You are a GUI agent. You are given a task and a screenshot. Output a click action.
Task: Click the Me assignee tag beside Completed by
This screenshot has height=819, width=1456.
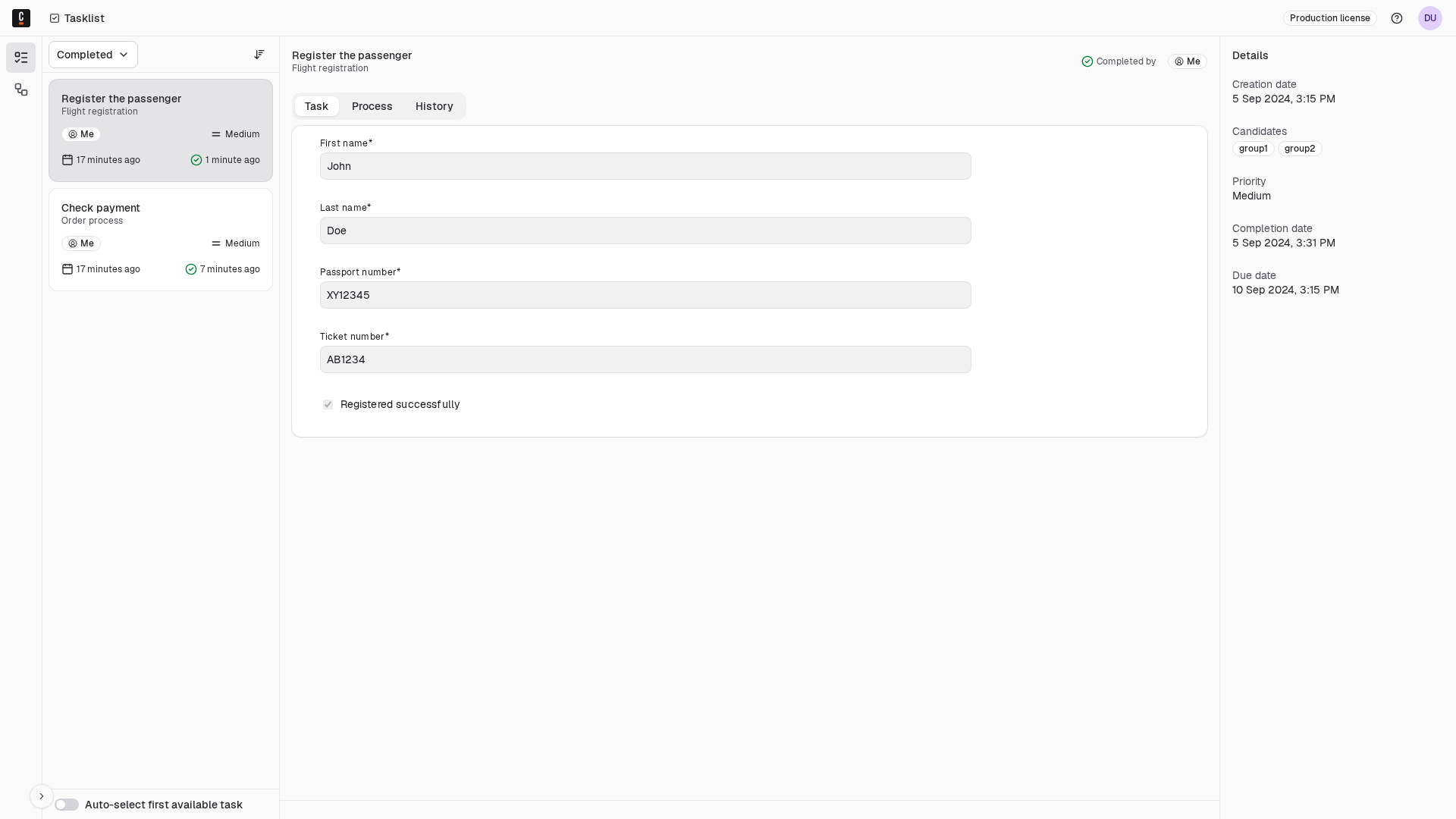[x=1188, y=61]
